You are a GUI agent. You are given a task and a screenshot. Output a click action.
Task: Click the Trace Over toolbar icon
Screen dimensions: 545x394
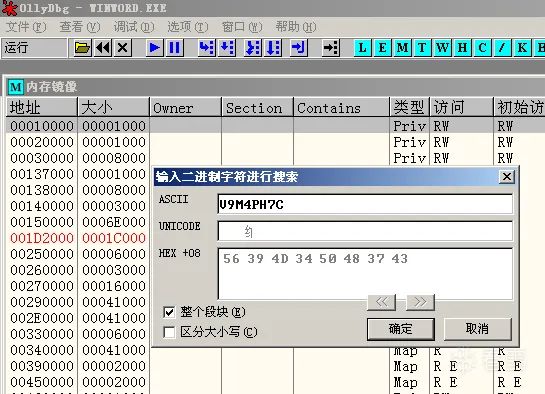coord(273,48)
